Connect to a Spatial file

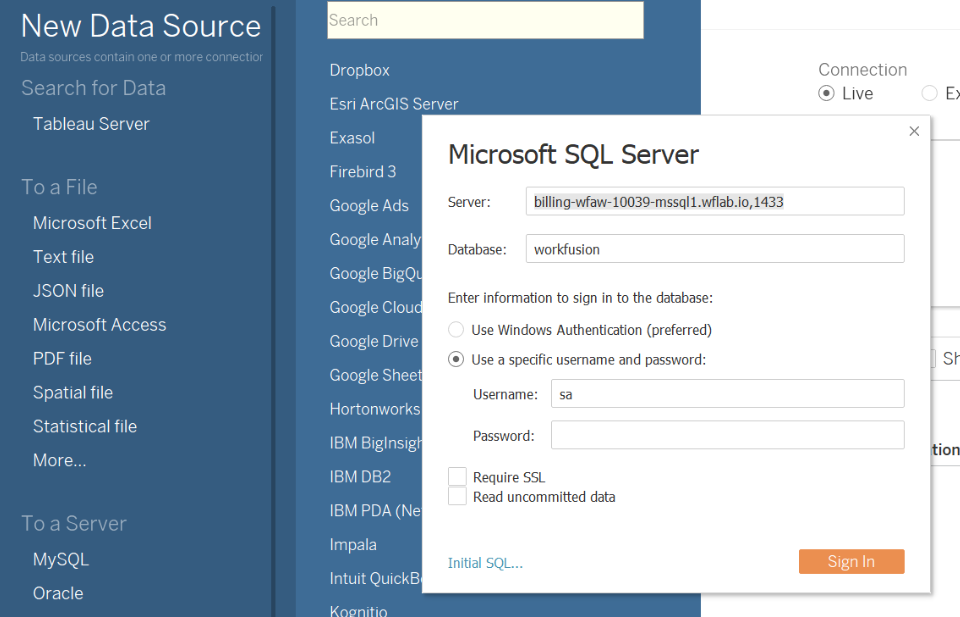[73, 393]
